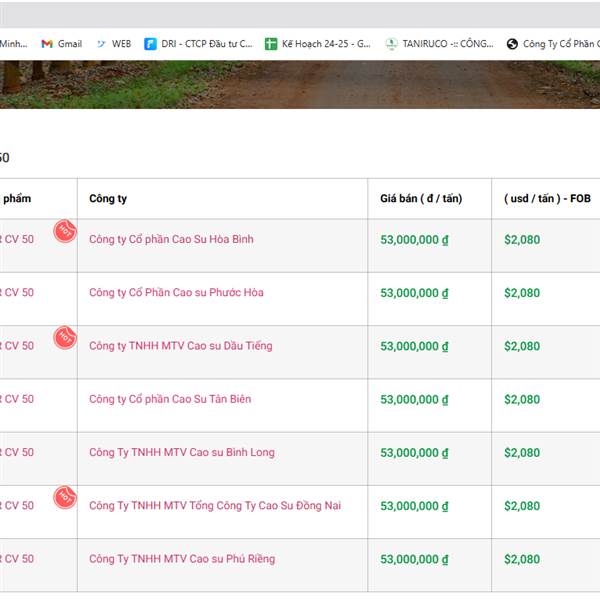600x600 pixels.
Task: Click $2,080 FOB price in Phú Riềng row
Action: pos(522,559)
